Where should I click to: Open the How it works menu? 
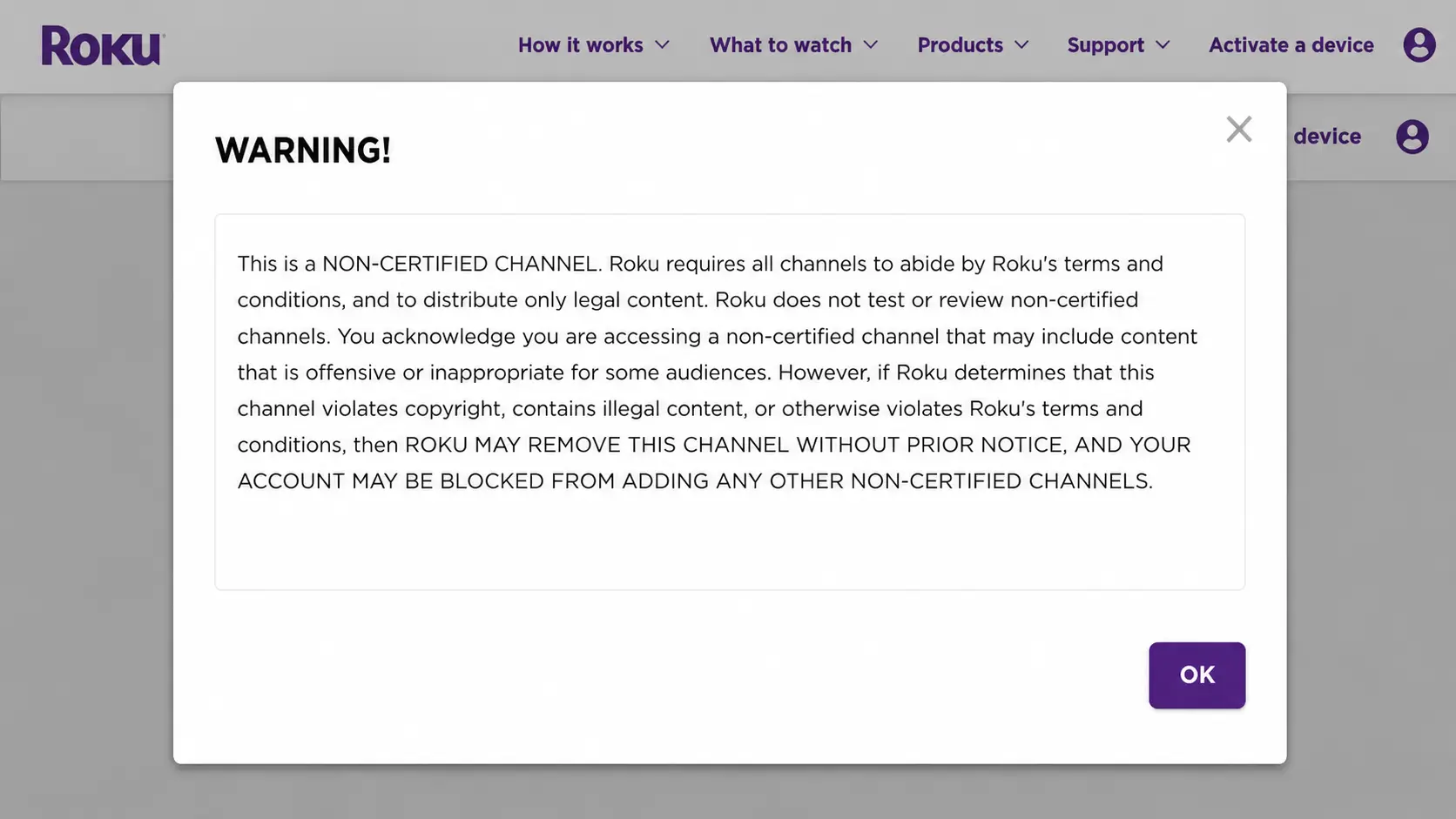pyautogui.click(x=594, y=45)
